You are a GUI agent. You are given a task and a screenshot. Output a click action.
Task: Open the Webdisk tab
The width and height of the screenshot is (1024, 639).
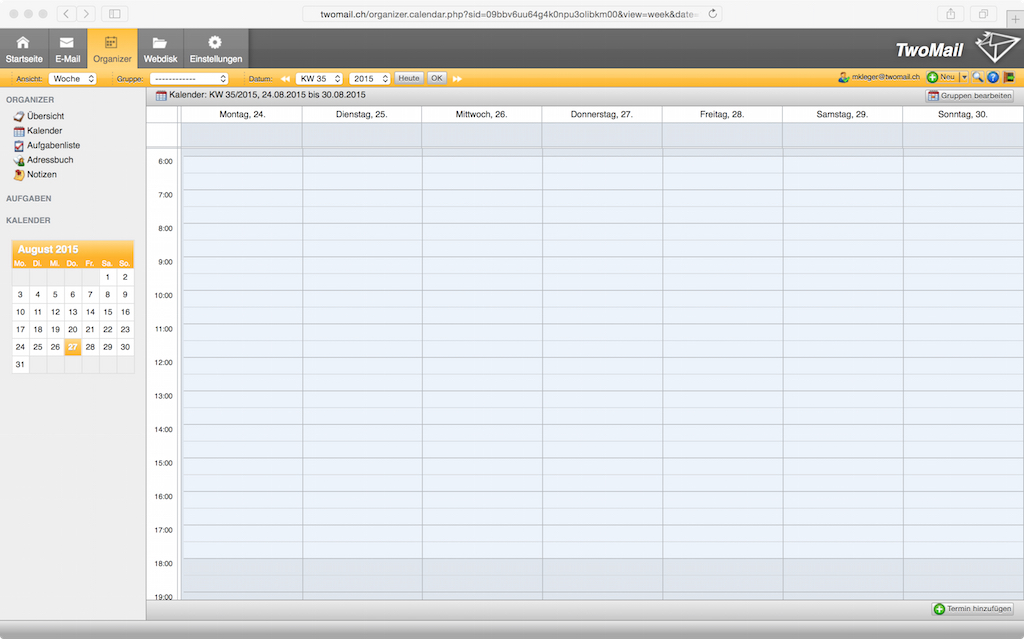pos(160,48)
